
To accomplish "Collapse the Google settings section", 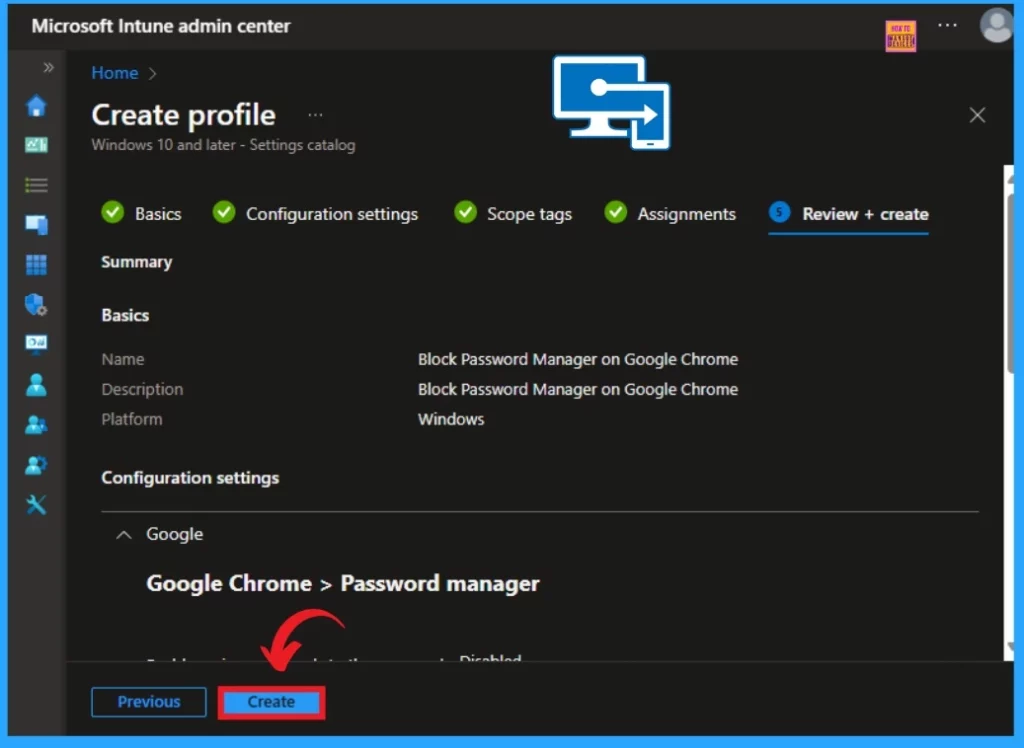I will click(123, 534).
